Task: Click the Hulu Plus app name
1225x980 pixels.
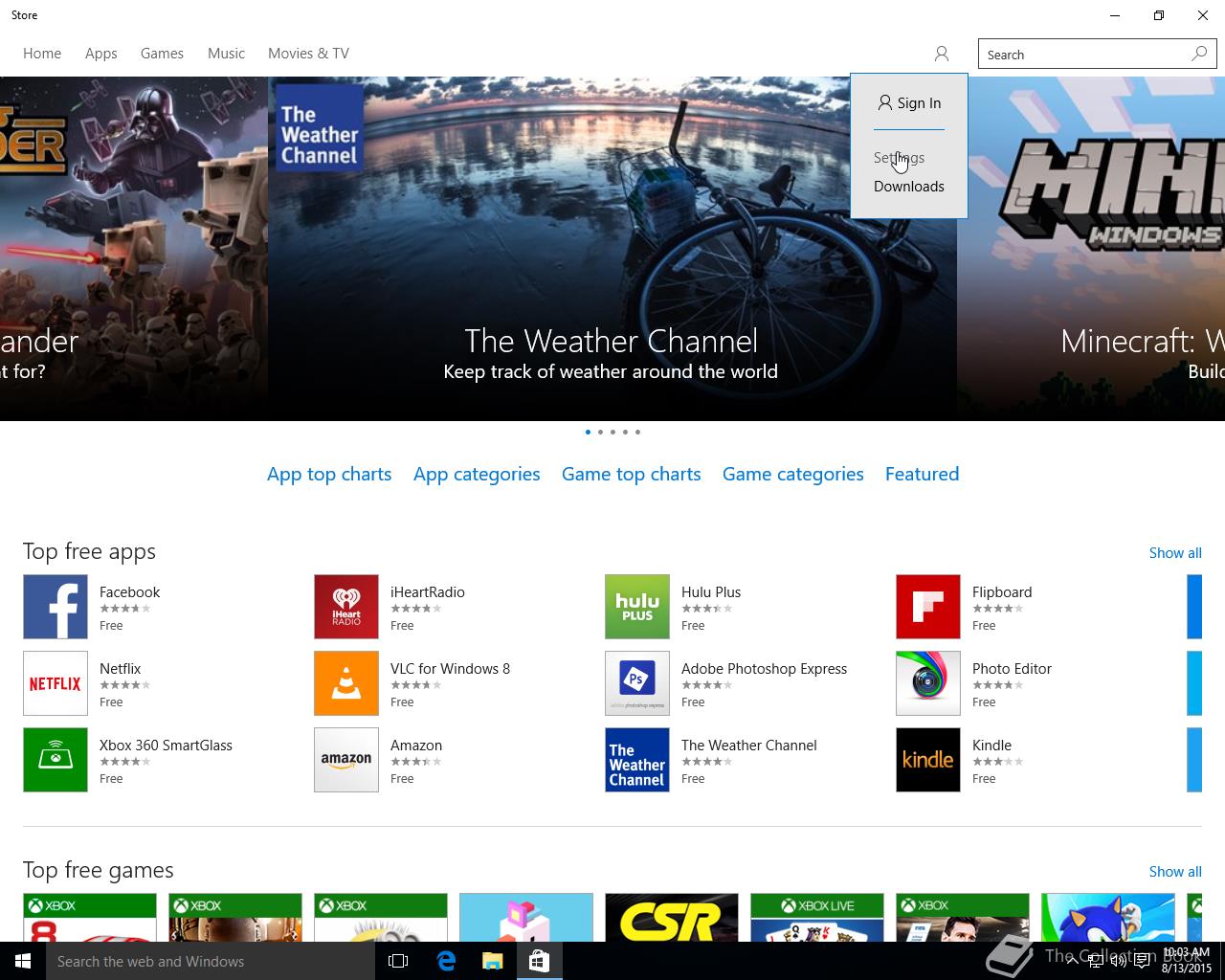Action: tap(711, 592)
